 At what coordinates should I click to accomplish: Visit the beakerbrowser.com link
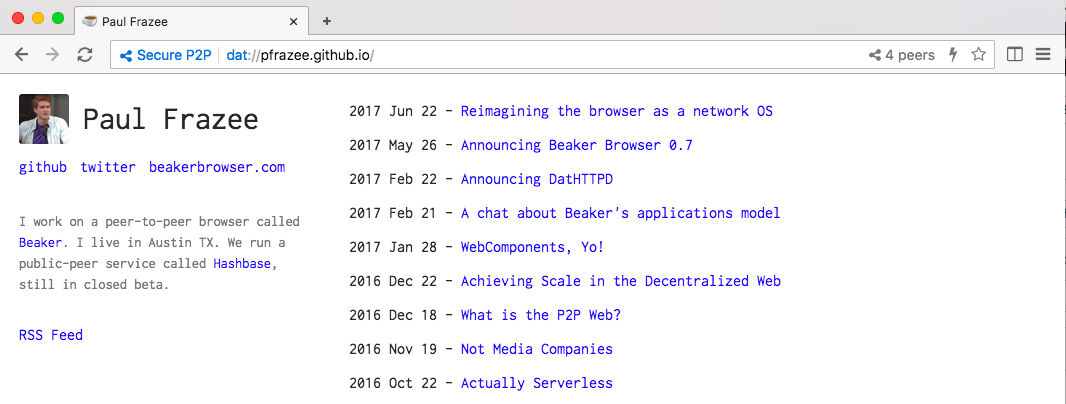(x=217, y=167)
